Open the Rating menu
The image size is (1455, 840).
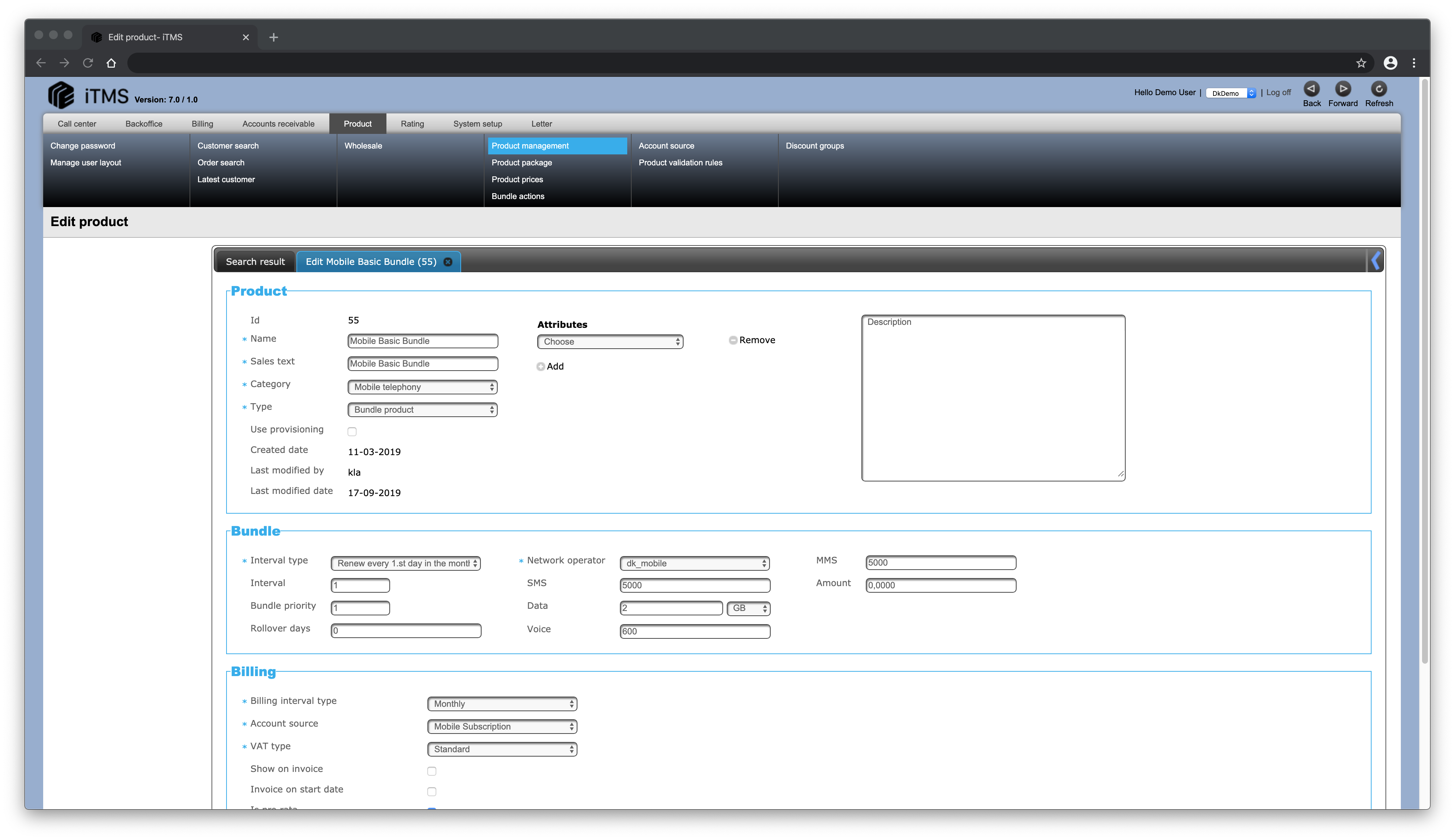point(412,124)
